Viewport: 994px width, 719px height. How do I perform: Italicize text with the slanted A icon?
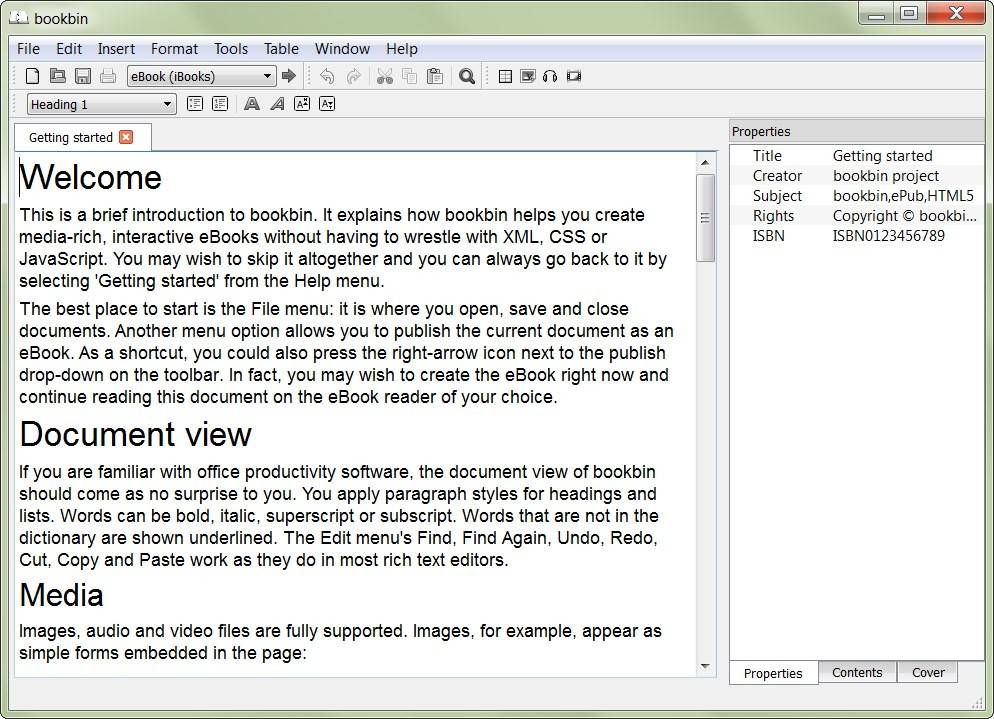277,103
